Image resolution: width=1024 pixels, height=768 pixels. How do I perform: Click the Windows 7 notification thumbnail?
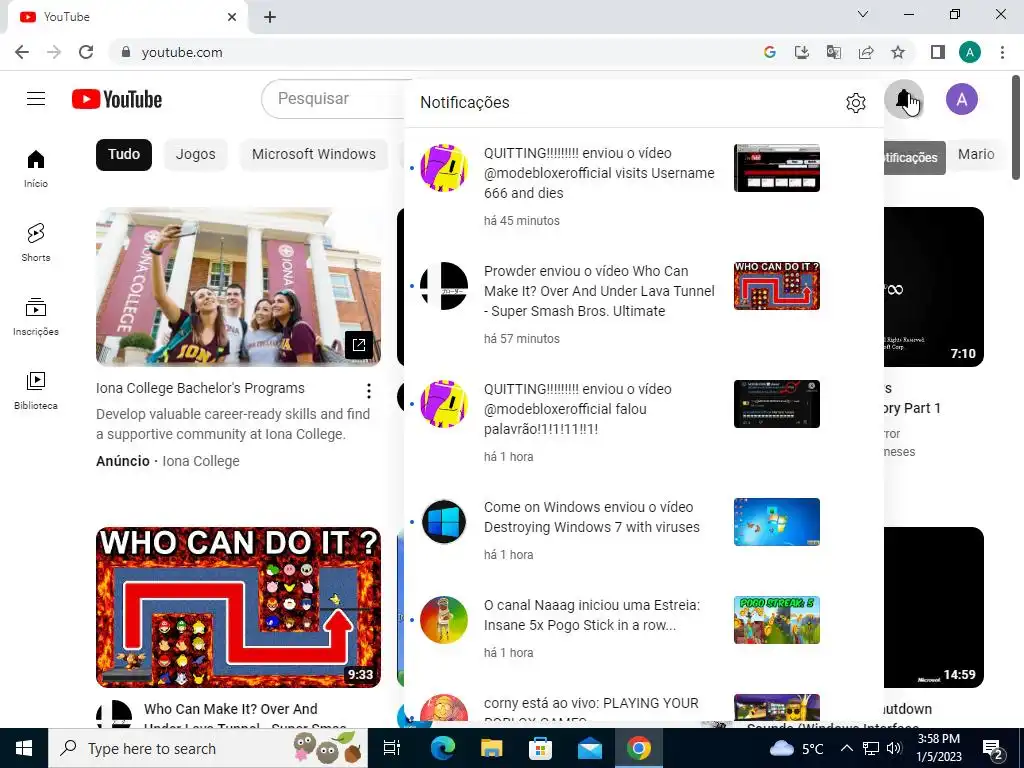click(x=776, y=522)
